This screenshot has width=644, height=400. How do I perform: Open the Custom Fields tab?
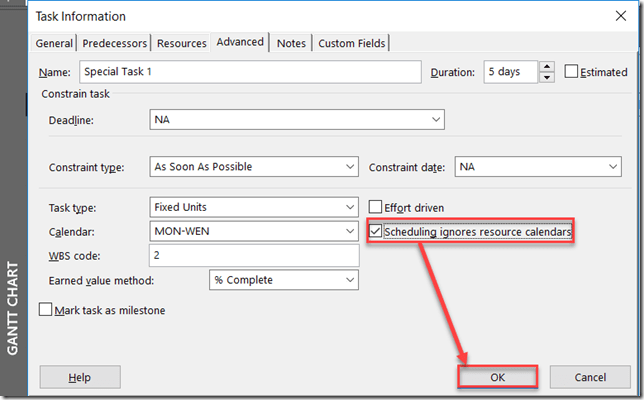point(350,44)
